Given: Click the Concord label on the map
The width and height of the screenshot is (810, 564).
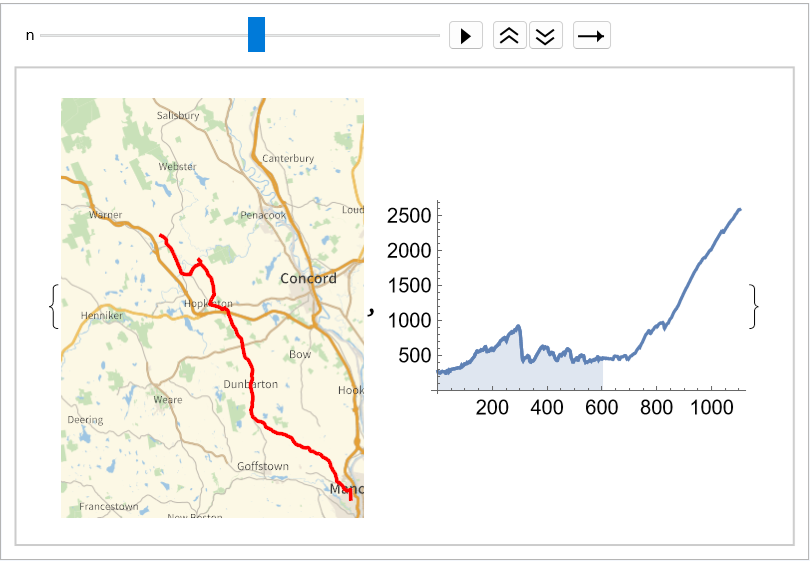Looking at the screenshot, I should 308,278.
